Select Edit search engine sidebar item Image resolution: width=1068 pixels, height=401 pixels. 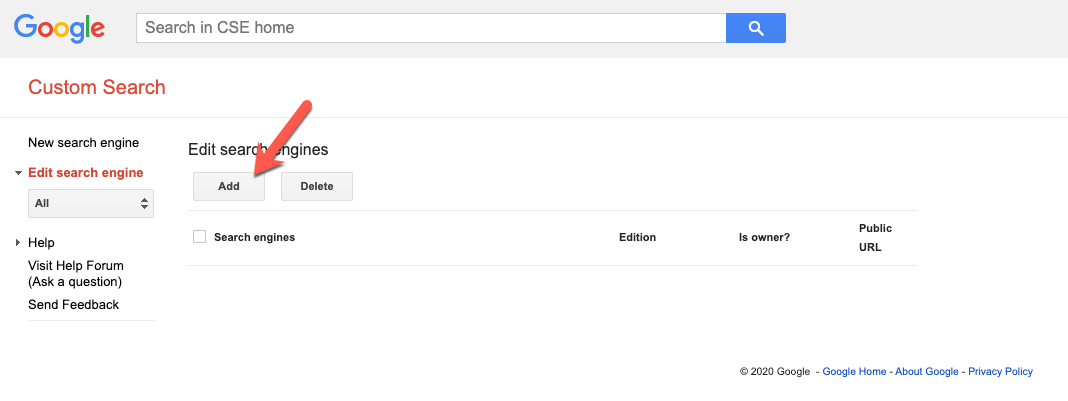[x=85, y=173]
